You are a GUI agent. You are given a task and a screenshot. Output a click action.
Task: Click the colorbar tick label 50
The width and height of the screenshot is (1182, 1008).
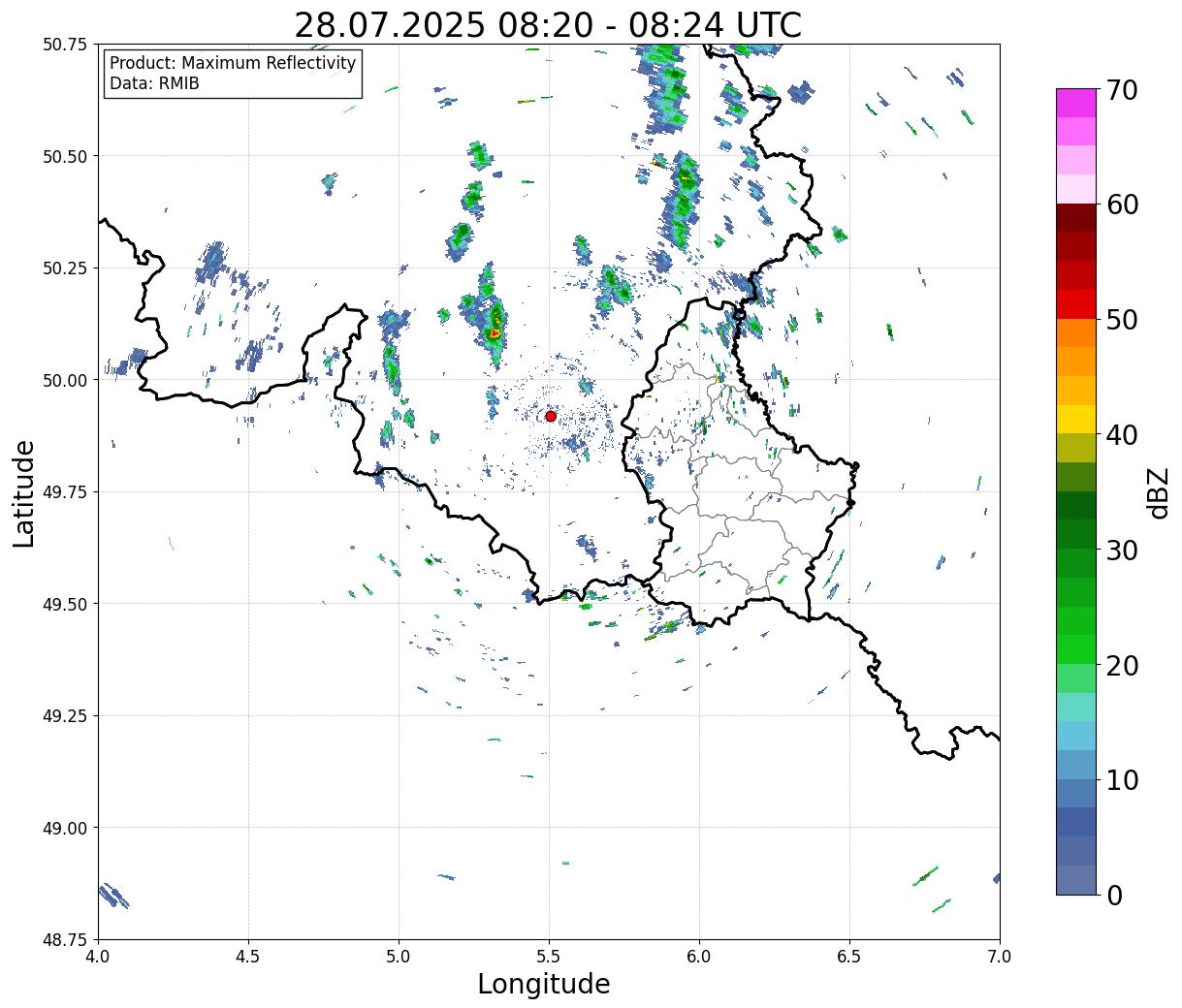click(1121, 320)
